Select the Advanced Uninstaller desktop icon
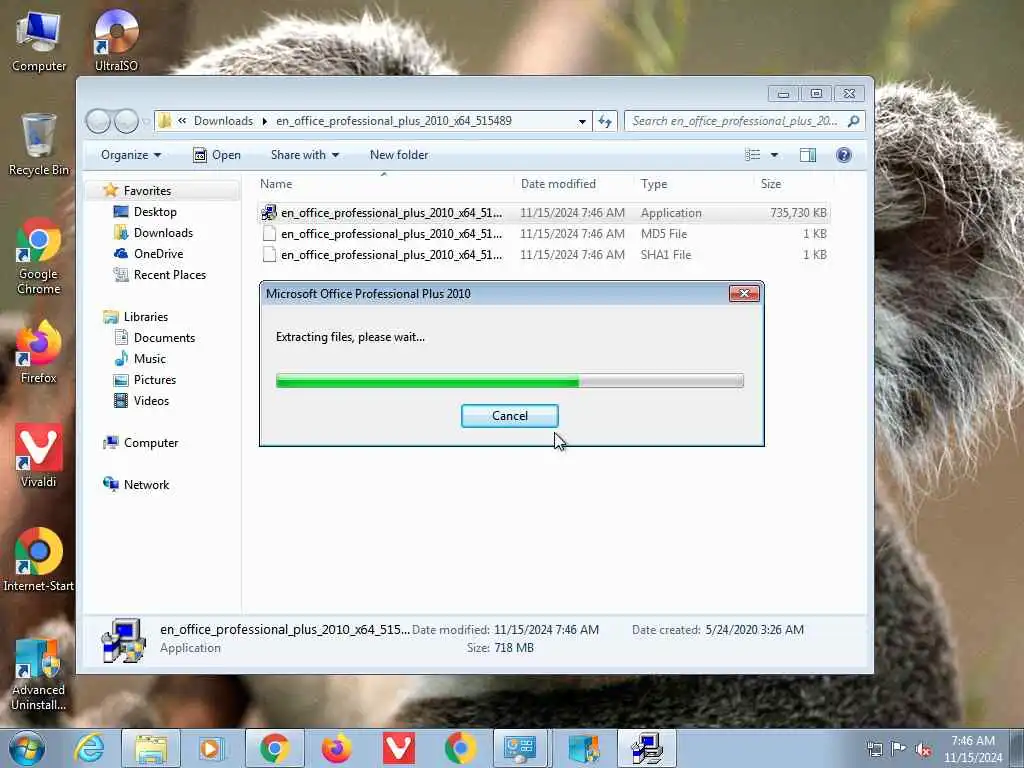The width and height of the screenshot is (1024, 768). click(39, 675)
